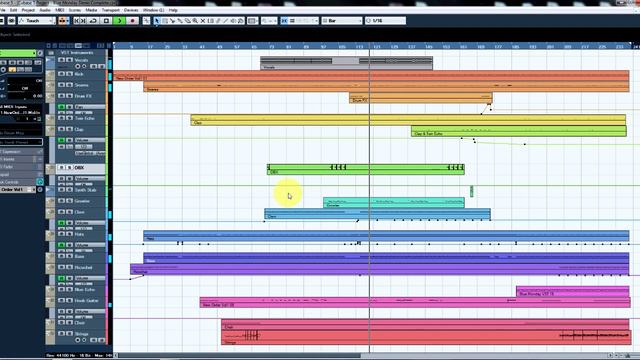Select the Synth Stab track
This screenshot has height=360, width=640.
(x=85, y=190)
